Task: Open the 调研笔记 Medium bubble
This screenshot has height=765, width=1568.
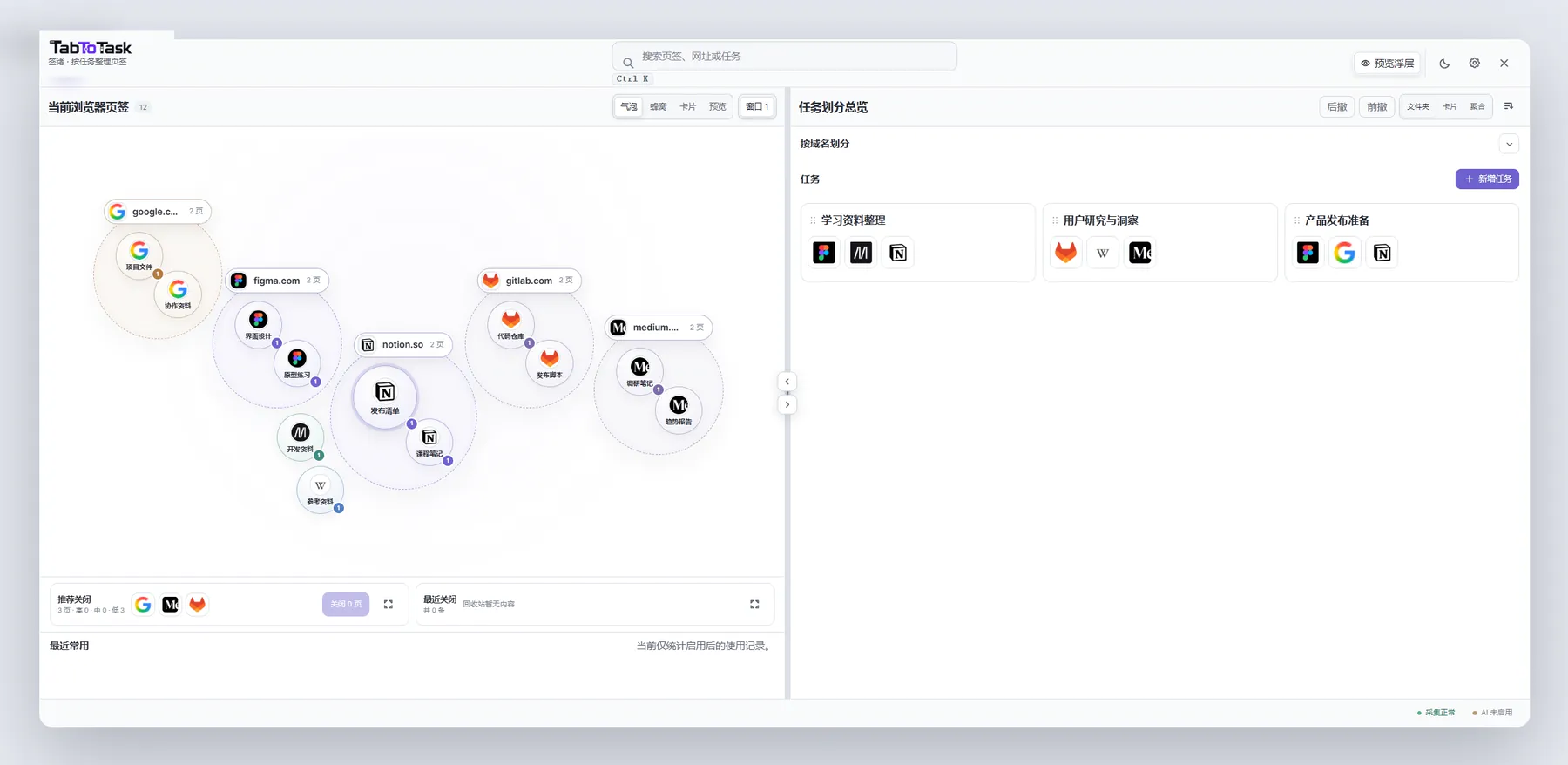Action: 640,371
